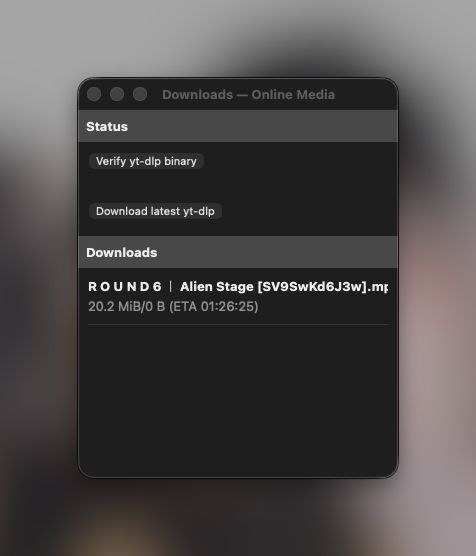Close the Downloads window
This screenshot has height=556, width=476.
click(94, 94)
